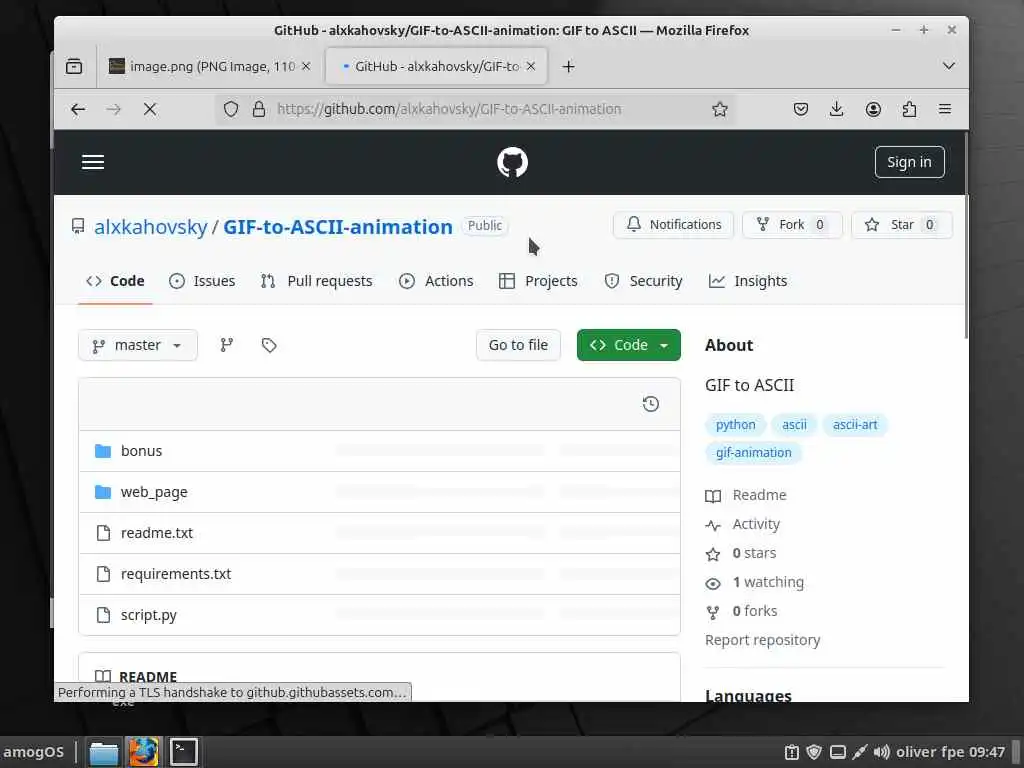Click the page vertical scrollbar

point(966,235)
